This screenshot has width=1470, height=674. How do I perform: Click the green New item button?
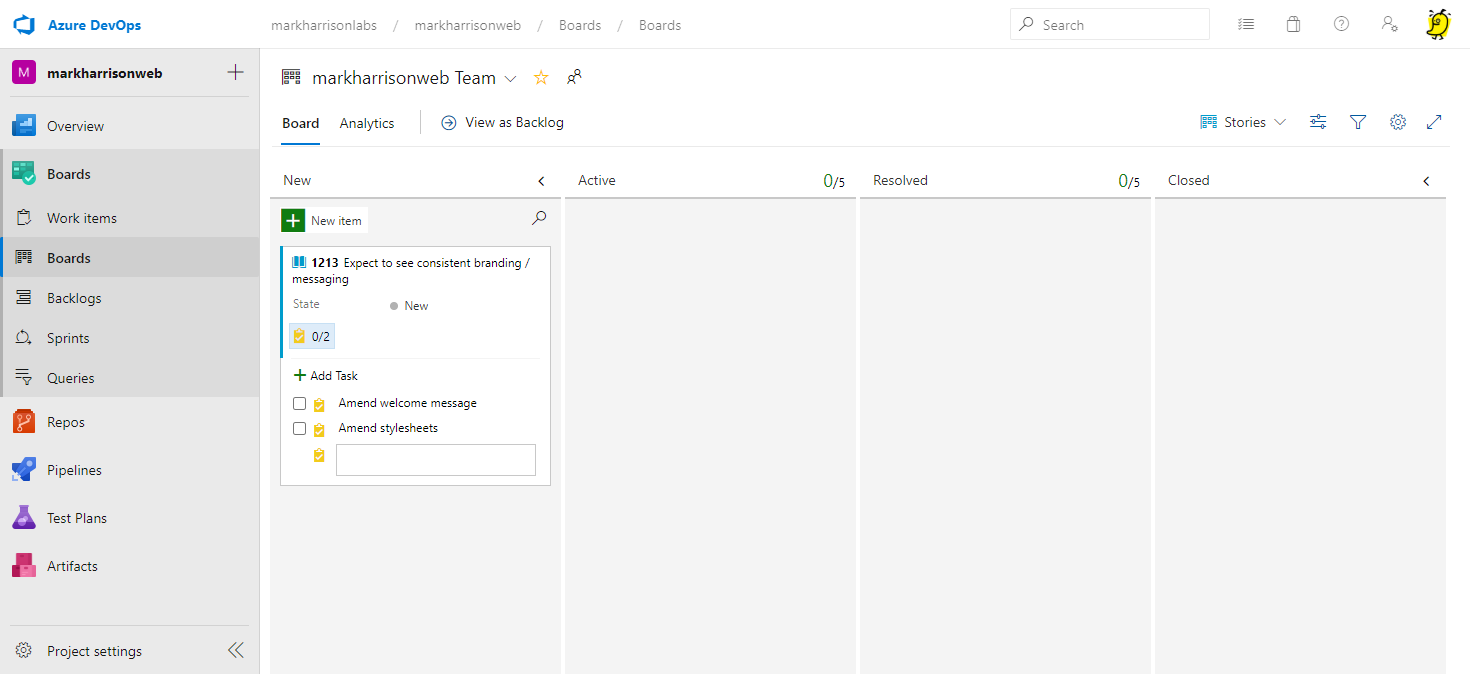324,221
